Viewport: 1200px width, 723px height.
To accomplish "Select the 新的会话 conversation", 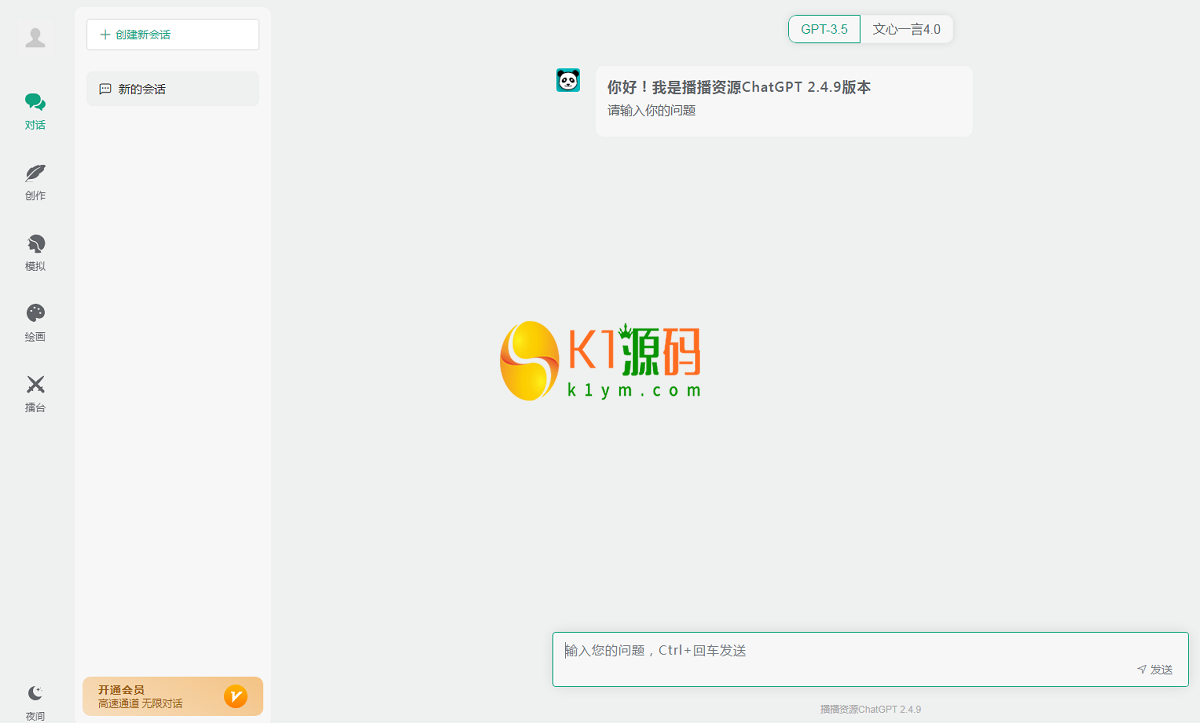I will [x=172, y=89].
